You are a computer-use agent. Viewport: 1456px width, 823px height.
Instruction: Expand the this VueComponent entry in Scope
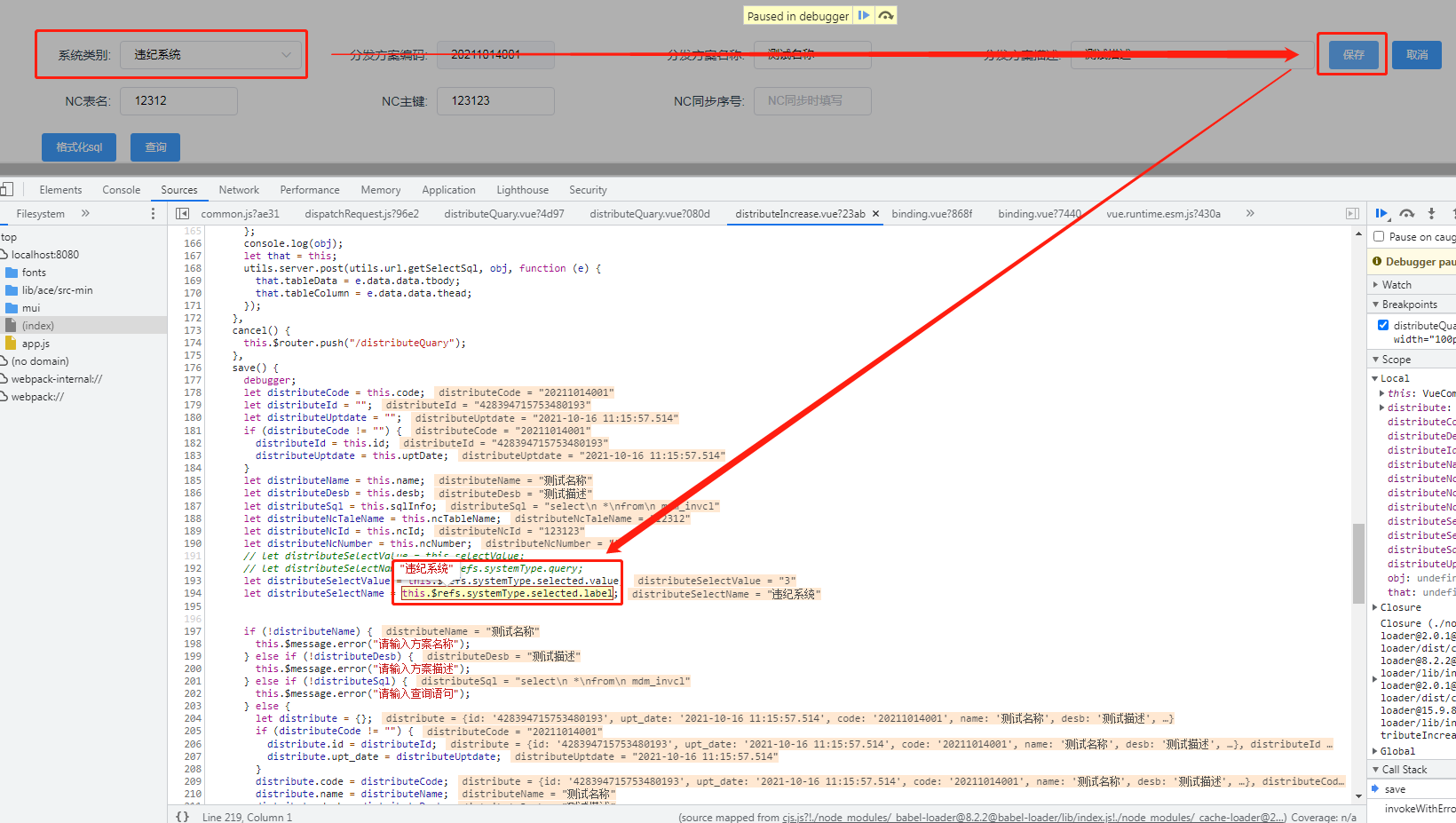pos(1381,393)
